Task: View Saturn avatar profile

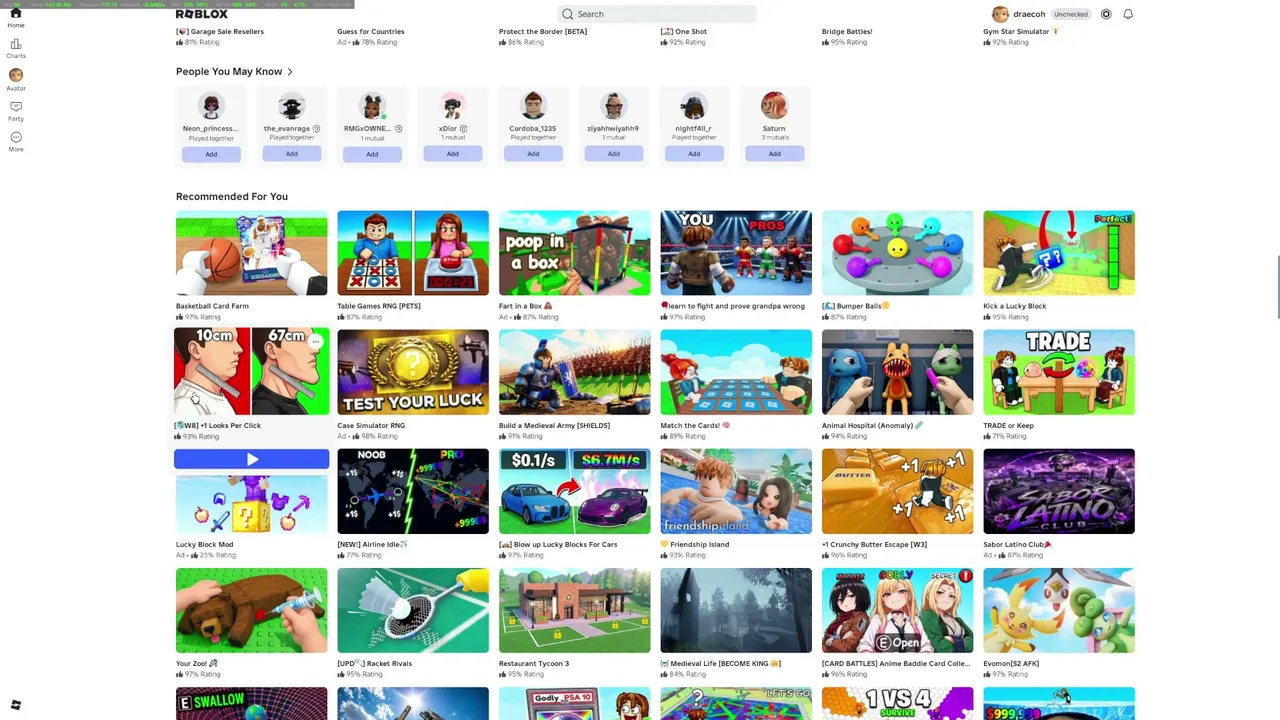Action: [774, 105]
